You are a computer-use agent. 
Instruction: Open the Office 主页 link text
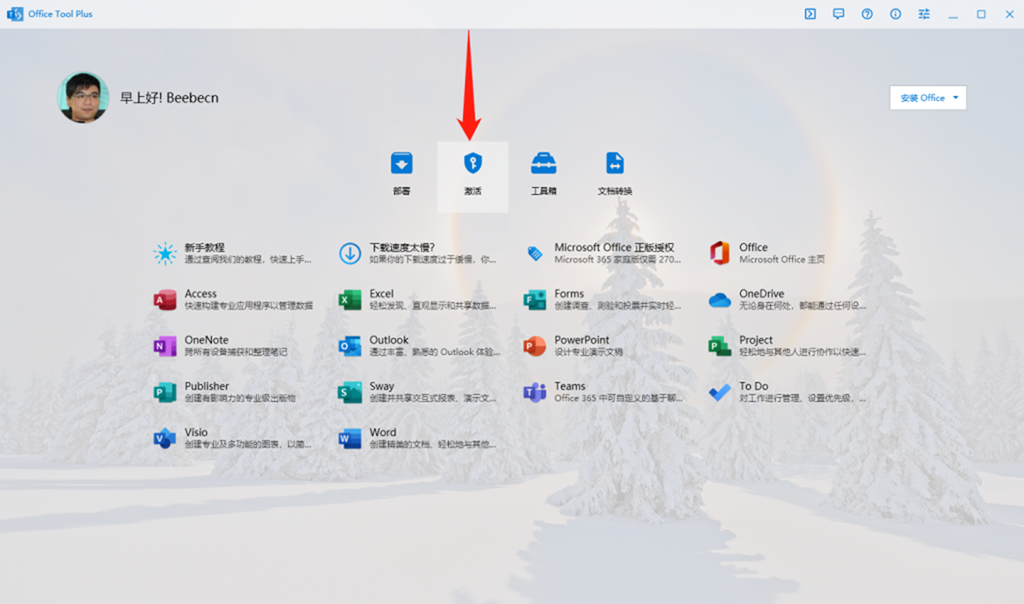[782, 260]
